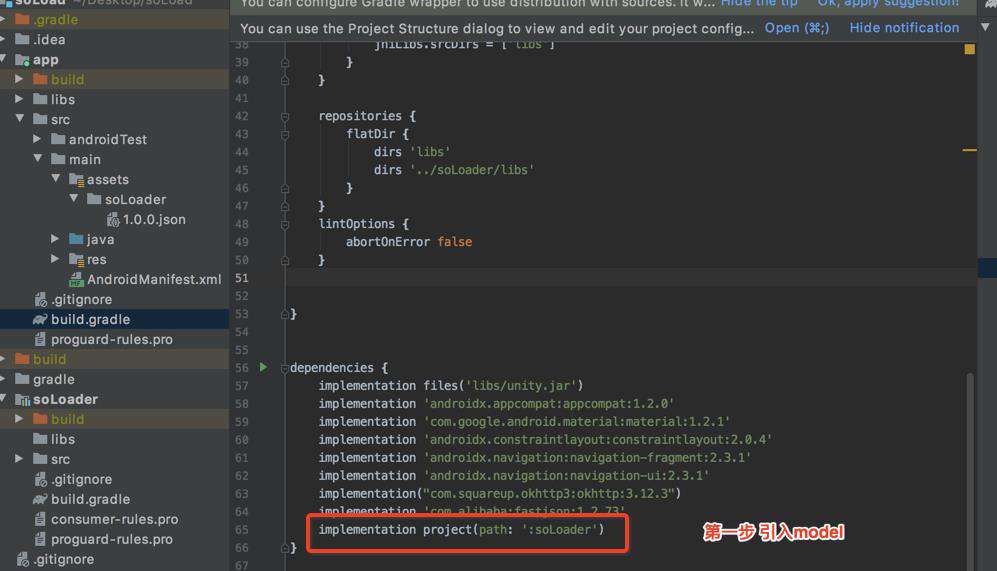This screenshot has height=571, width=997.
Task: Click the fold end marker at line 53
Action: (285, 314)
